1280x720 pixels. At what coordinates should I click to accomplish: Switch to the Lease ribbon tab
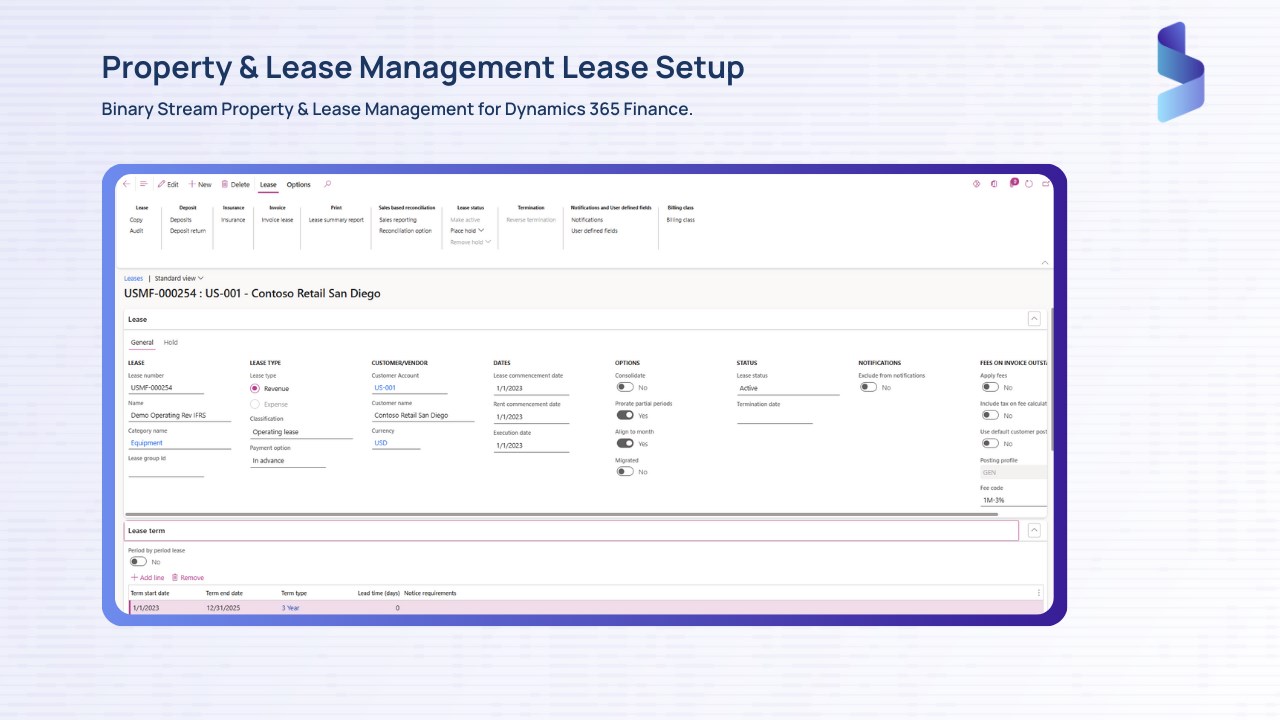268,184
